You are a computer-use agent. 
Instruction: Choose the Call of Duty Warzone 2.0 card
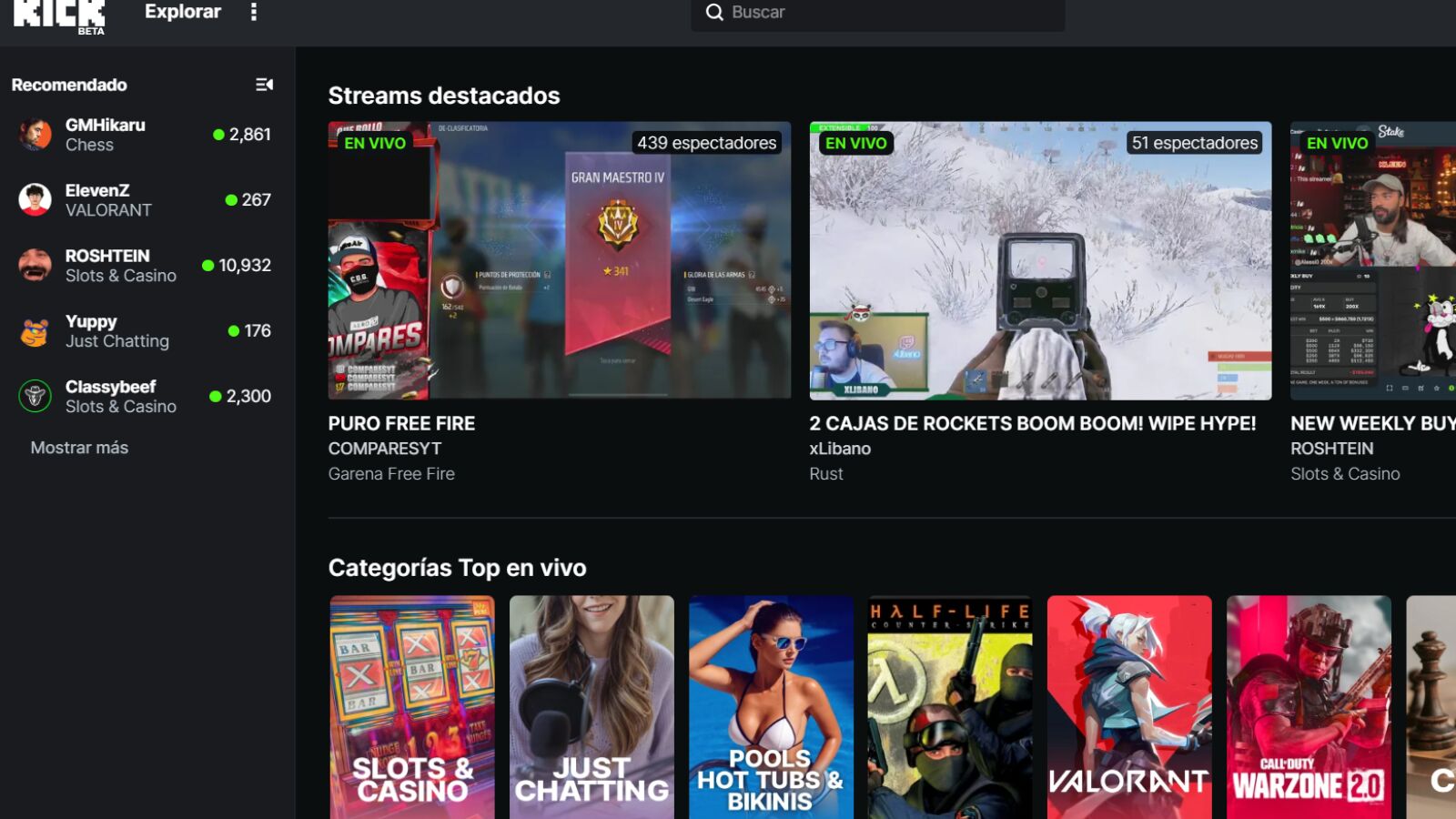[x=1309, y=707]
